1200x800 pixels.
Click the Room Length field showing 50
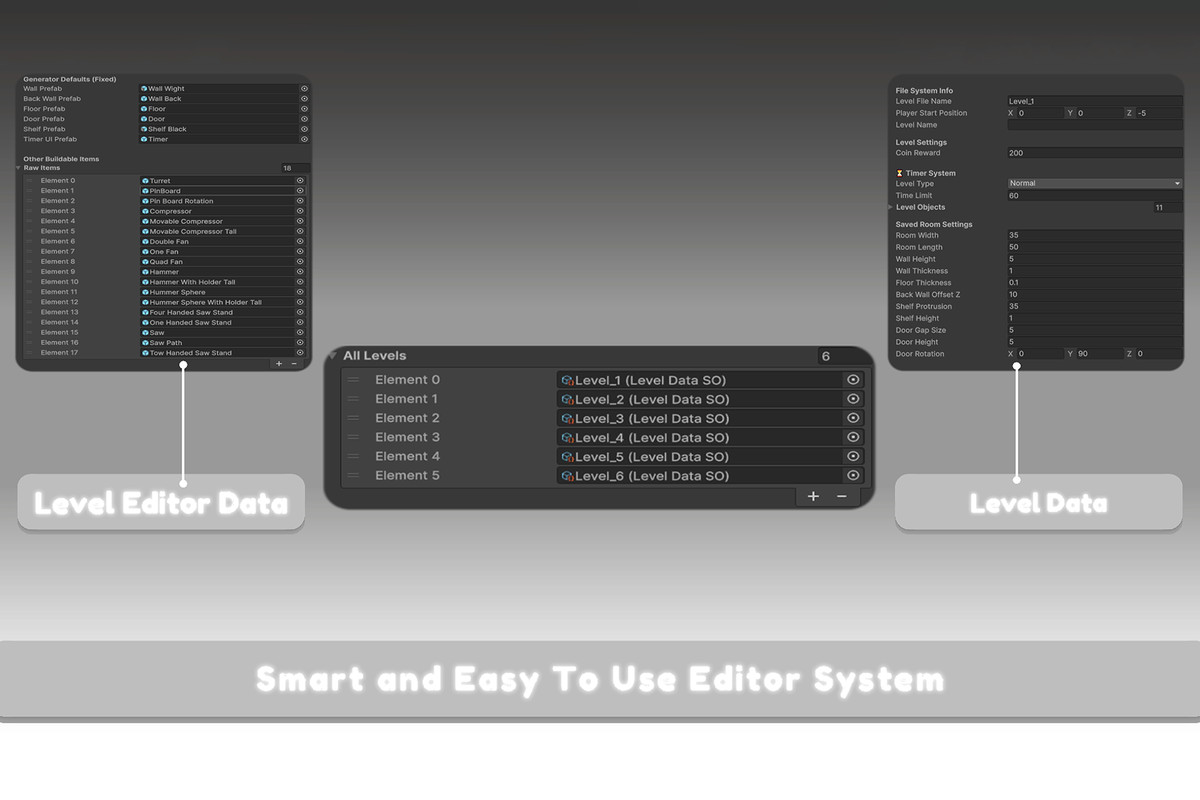tap(1095, 247)
